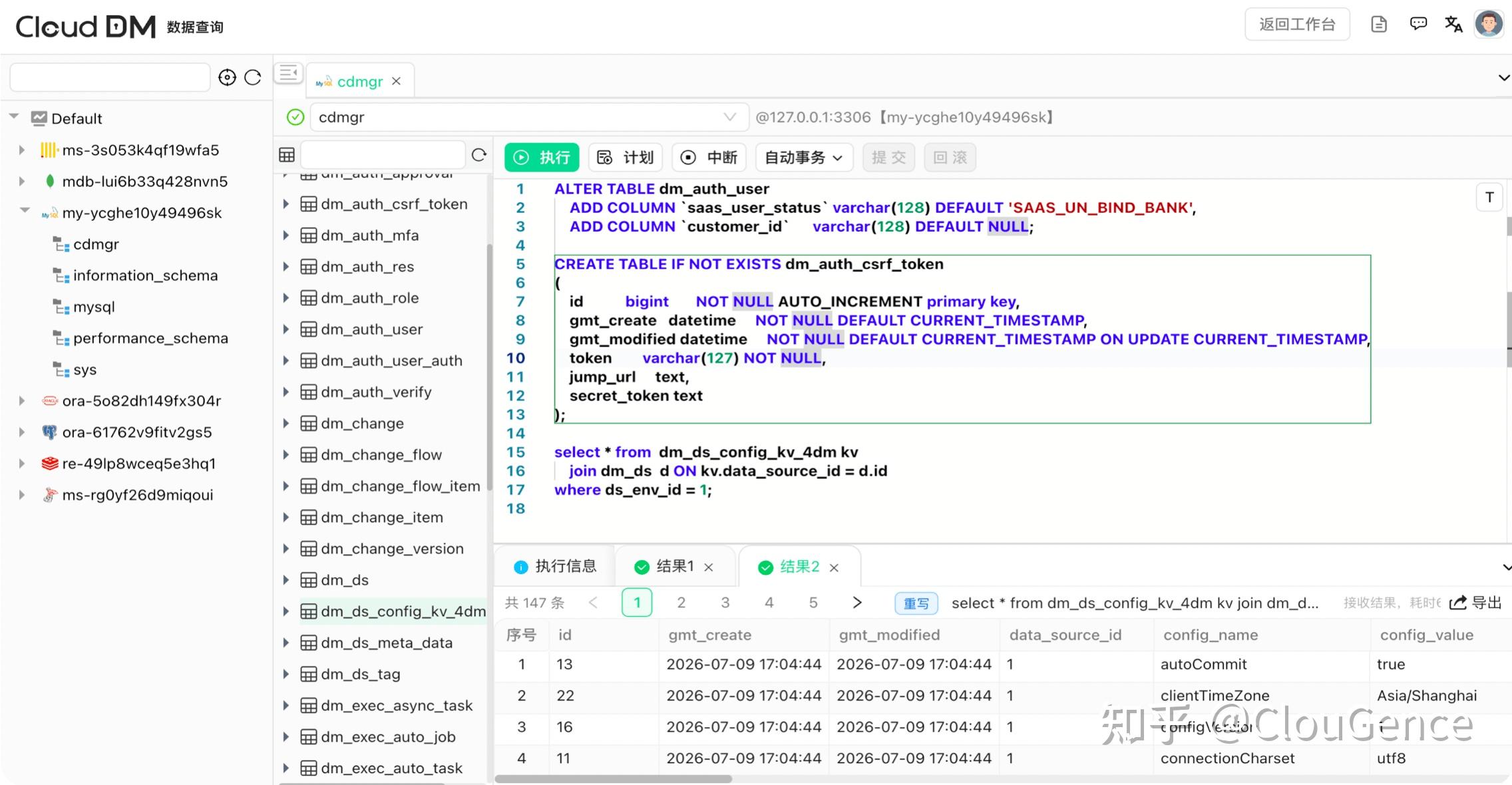
Task: Collapse the Default environment group
Action: [x=14, y=116]
